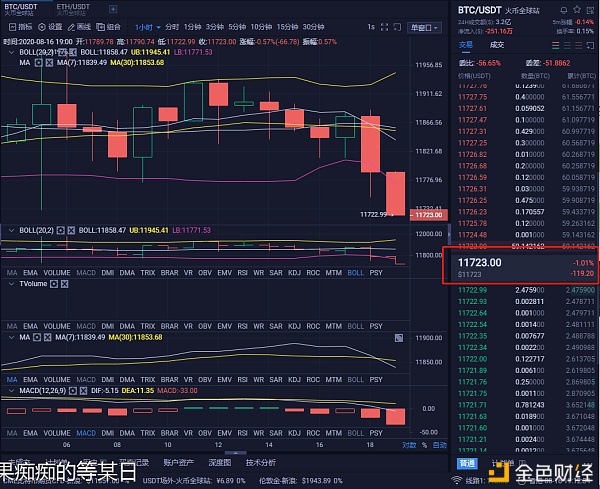Switch BOLL sub-panel to PSY indicator

click(376, 273)
